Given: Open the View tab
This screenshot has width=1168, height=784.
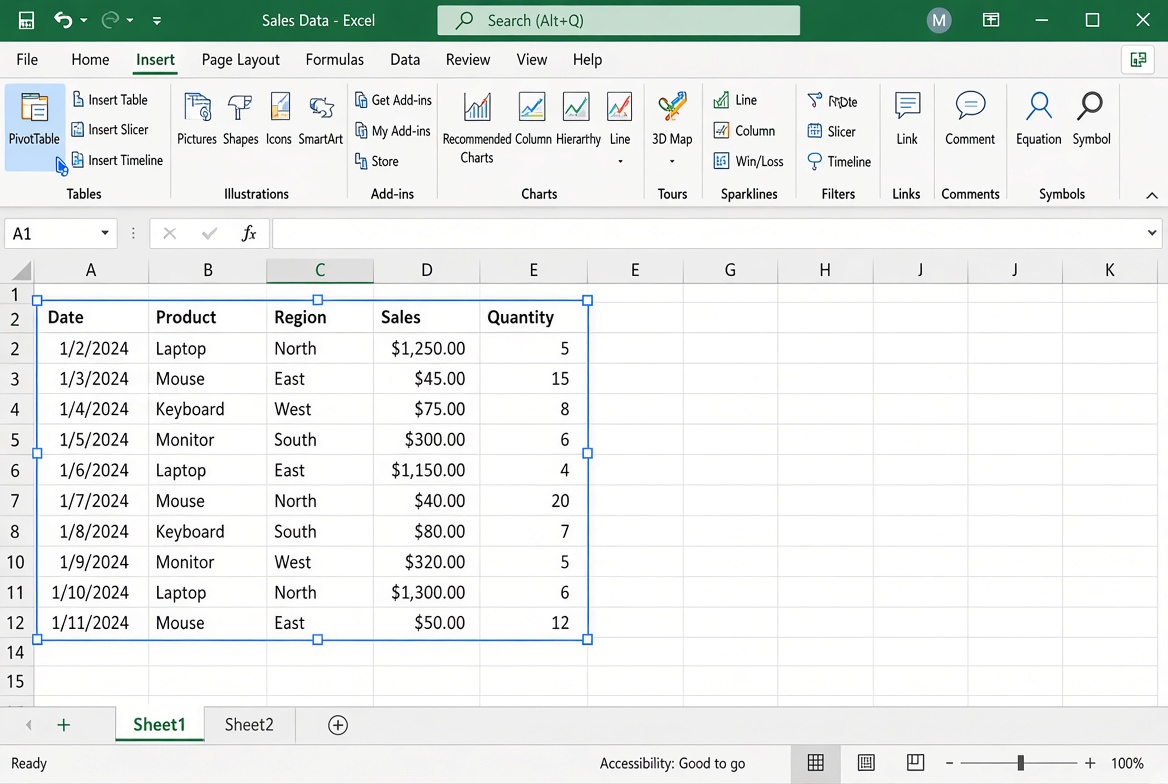Looking at the screenshot, I should pos(532,60).
